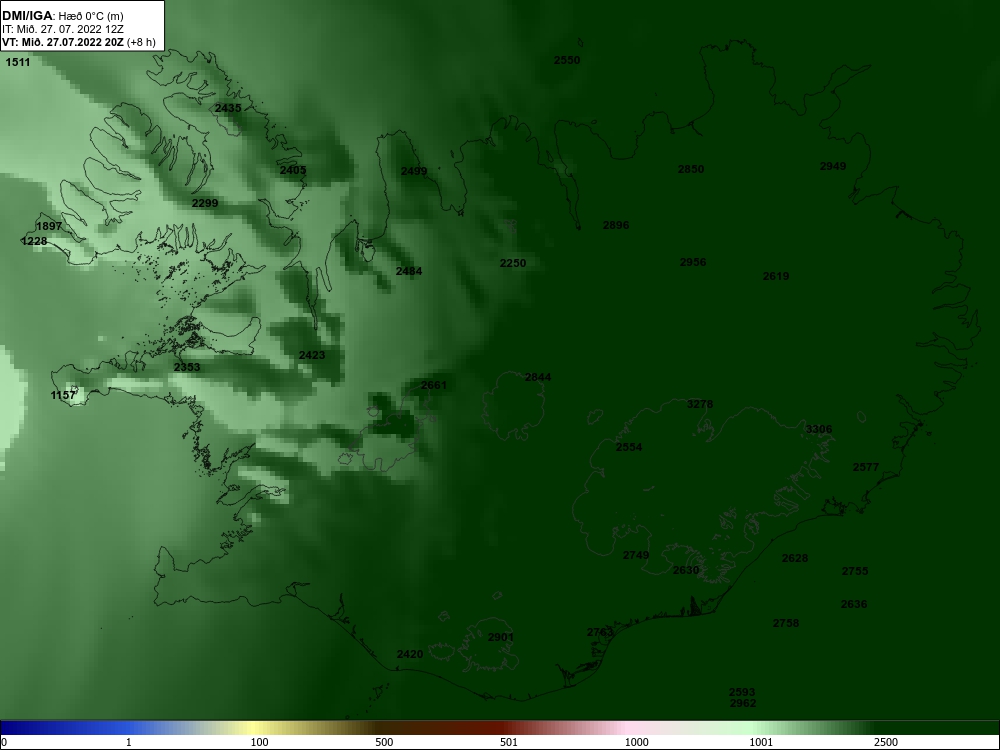This screenshot has width=1000, height=750.
Task: Click the 2949 label on the map
Action: point(833,166)
